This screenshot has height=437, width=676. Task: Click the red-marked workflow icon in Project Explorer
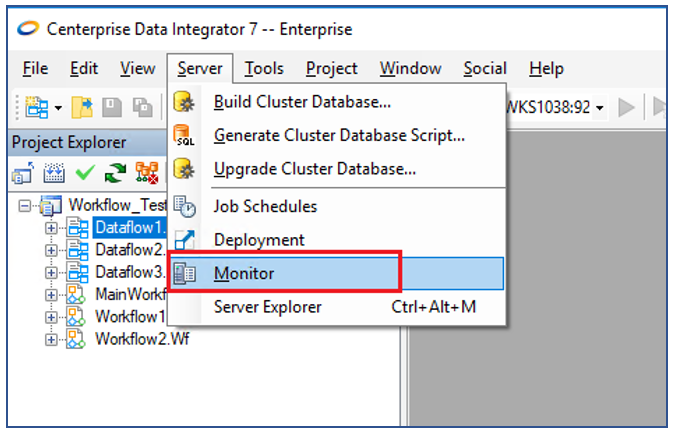[x=146, y=173]
